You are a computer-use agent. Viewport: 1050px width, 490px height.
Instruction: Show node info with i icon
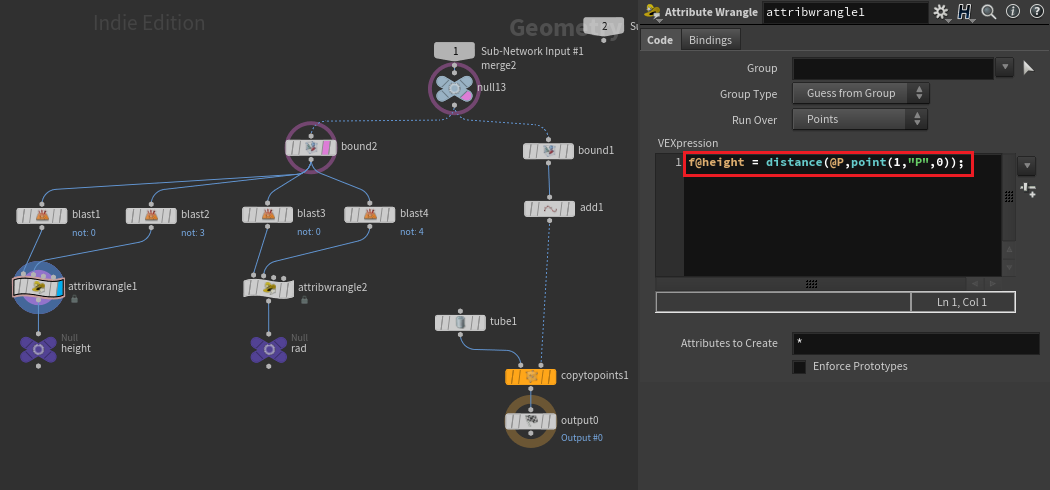click(1012, 11)
